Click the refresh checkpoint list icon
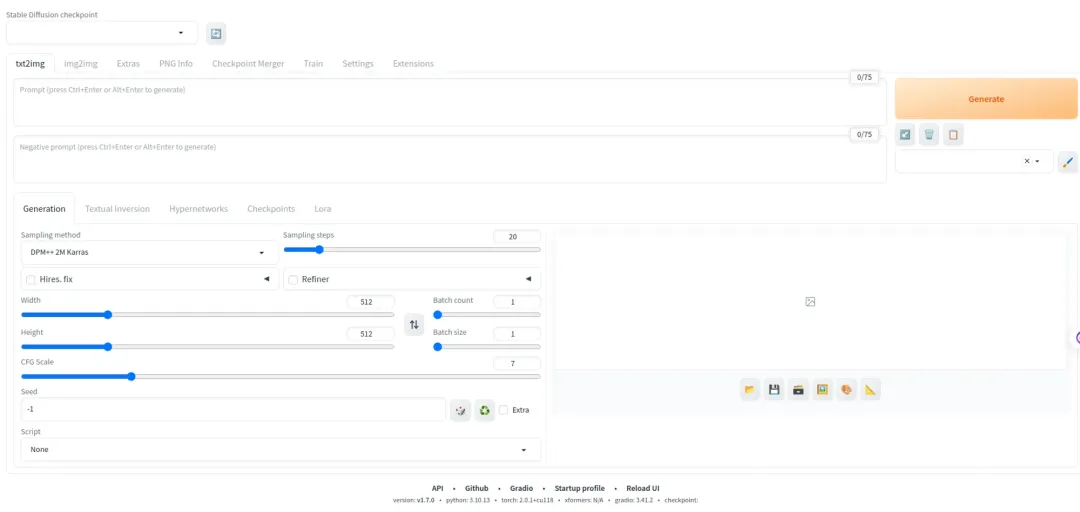 (216, 34)
